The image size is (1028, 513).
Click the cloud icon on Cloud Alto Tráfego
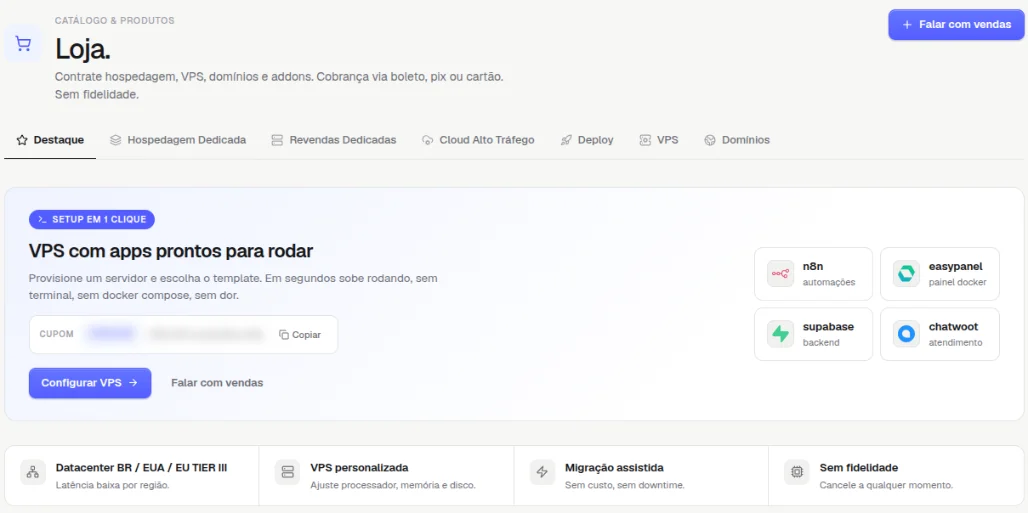pos(427,140)
